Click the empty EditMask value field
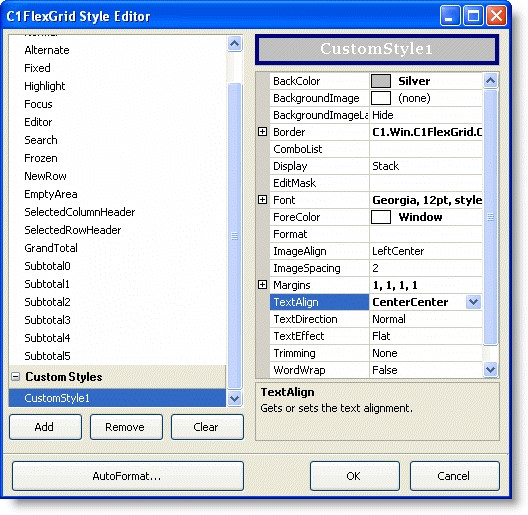 (426, 183)
